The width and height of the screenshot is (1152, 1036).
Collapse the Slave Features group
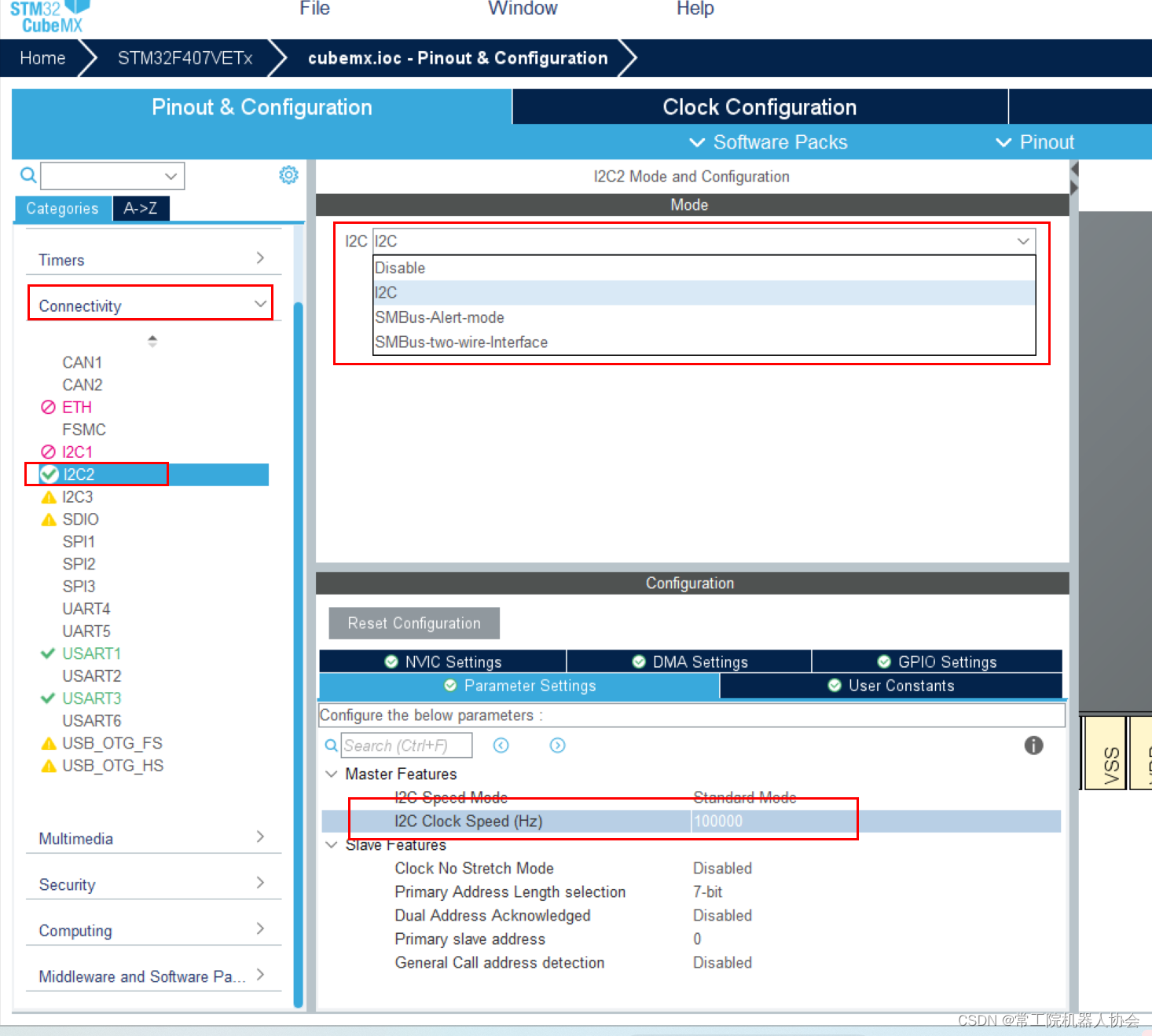(x=332, y=844)
